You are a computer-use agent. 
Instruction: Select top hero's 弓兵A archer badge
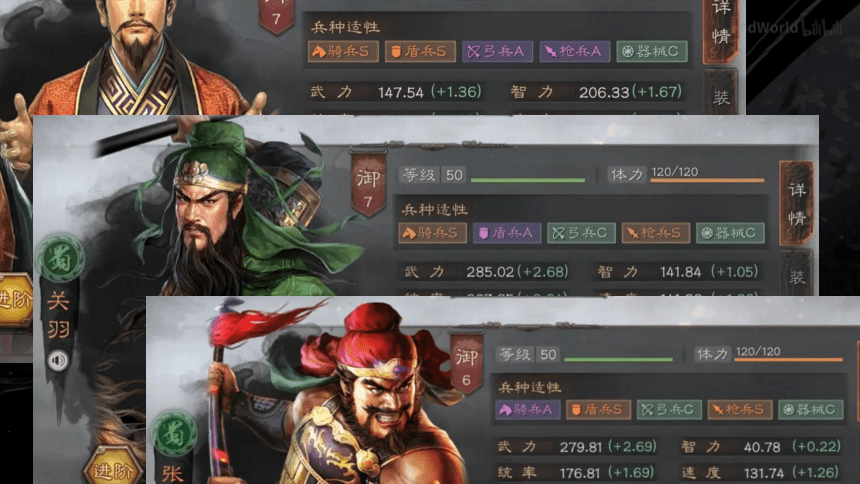pyautogui.click(x=497, y=52)
